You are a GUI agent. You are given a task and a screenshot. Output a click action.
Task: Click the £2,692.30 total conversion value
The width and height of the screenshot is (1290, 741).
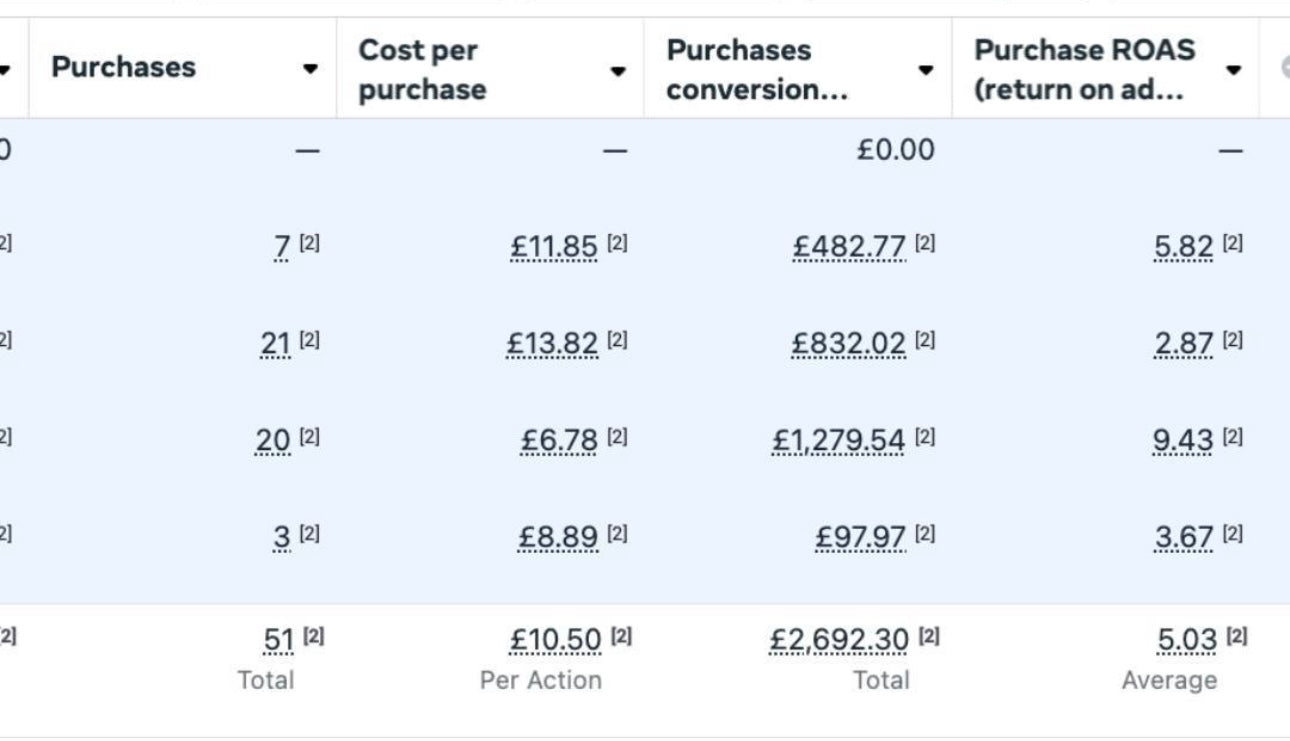pos(839,639)
